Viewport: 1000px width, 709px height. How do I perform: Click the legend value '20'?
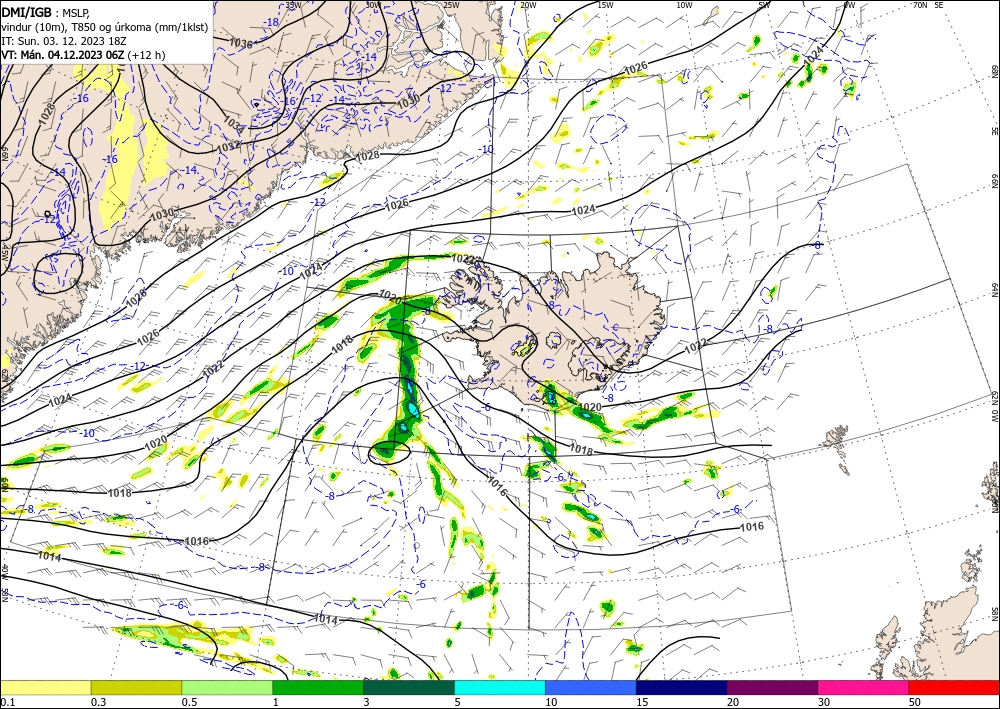click(733, 702)
